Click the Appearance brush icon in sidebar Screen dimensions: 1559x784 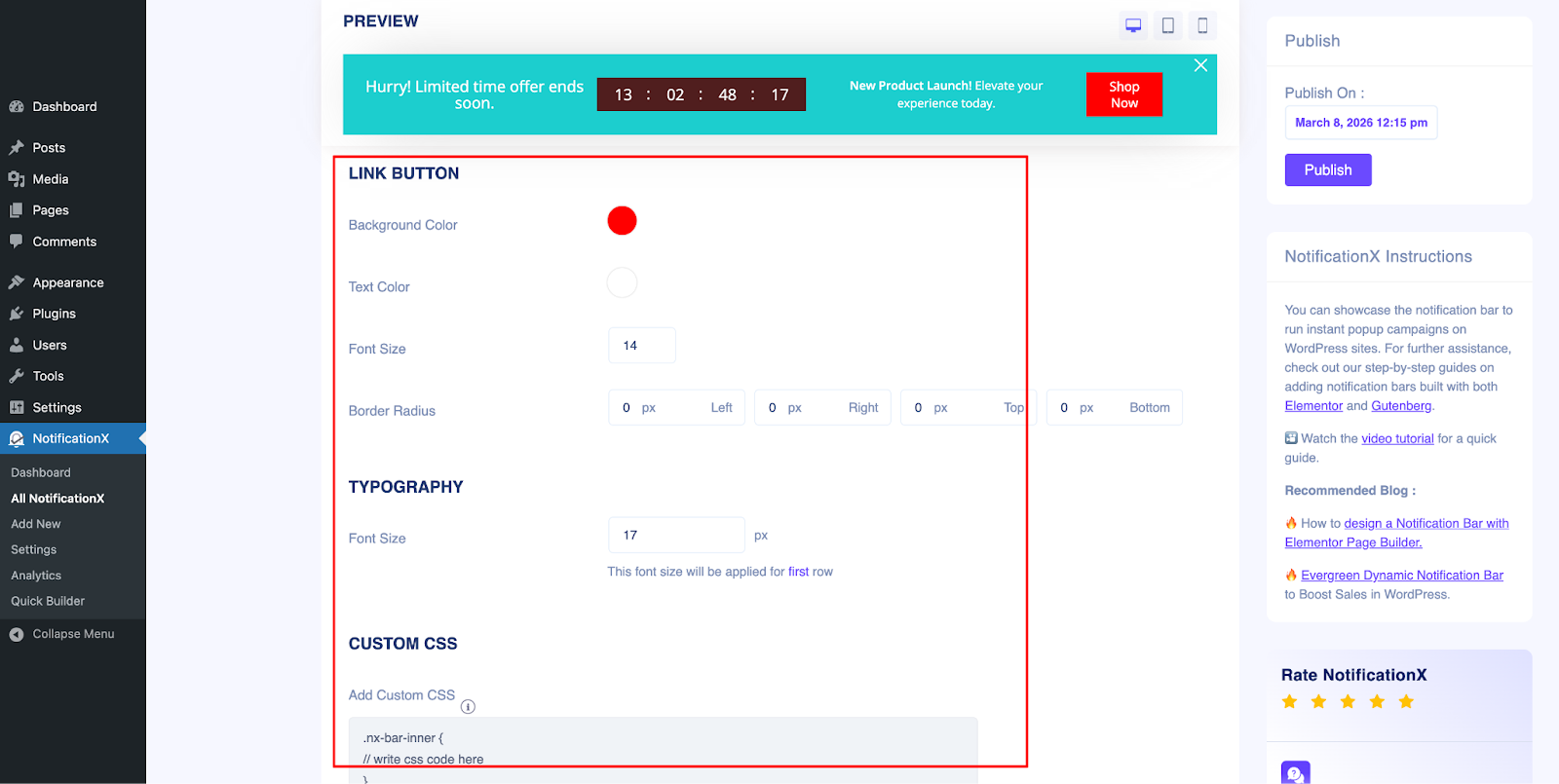point(17,282)
